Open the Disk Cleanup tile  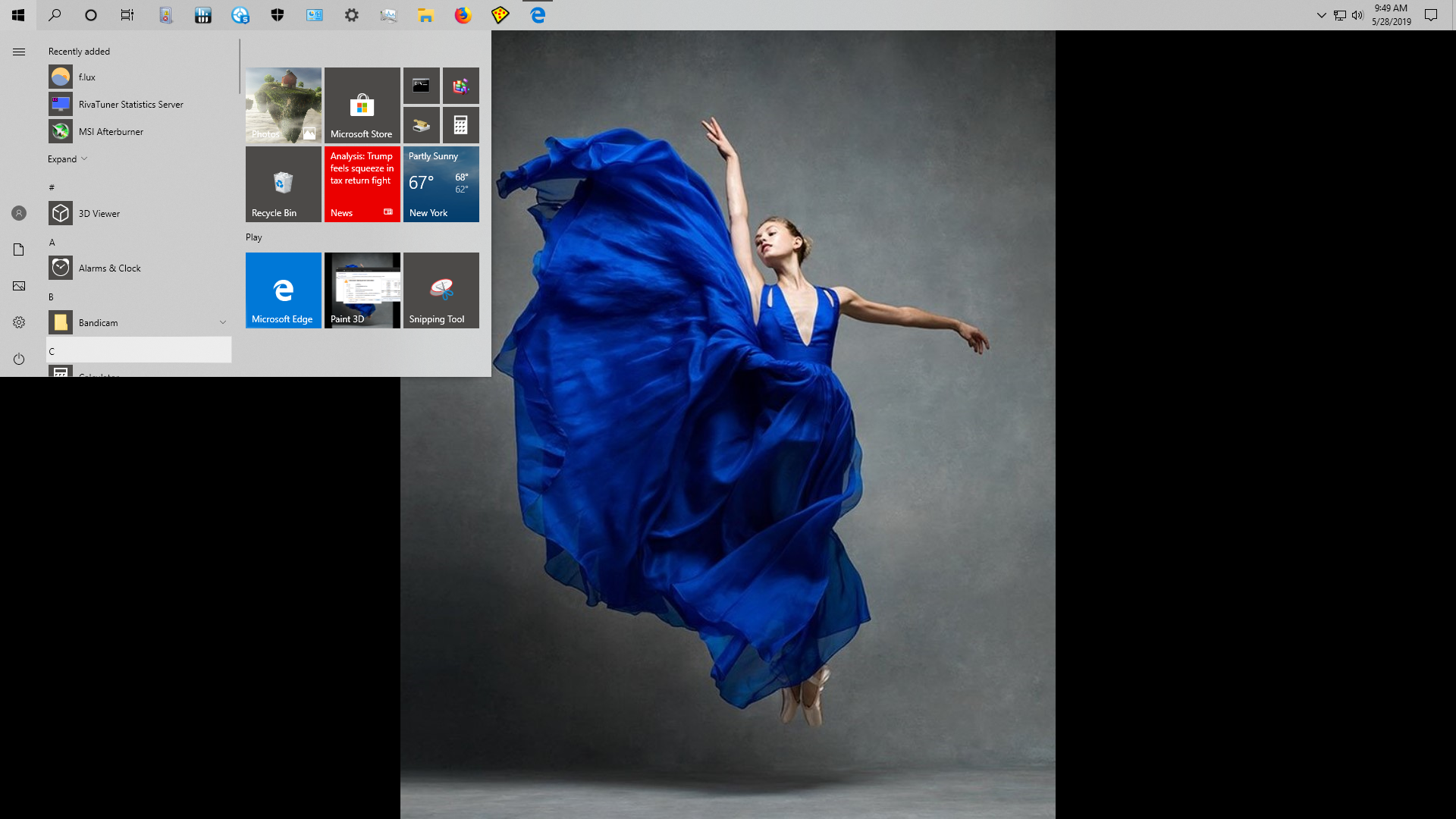pyautogui.click(x=421, y=125)
